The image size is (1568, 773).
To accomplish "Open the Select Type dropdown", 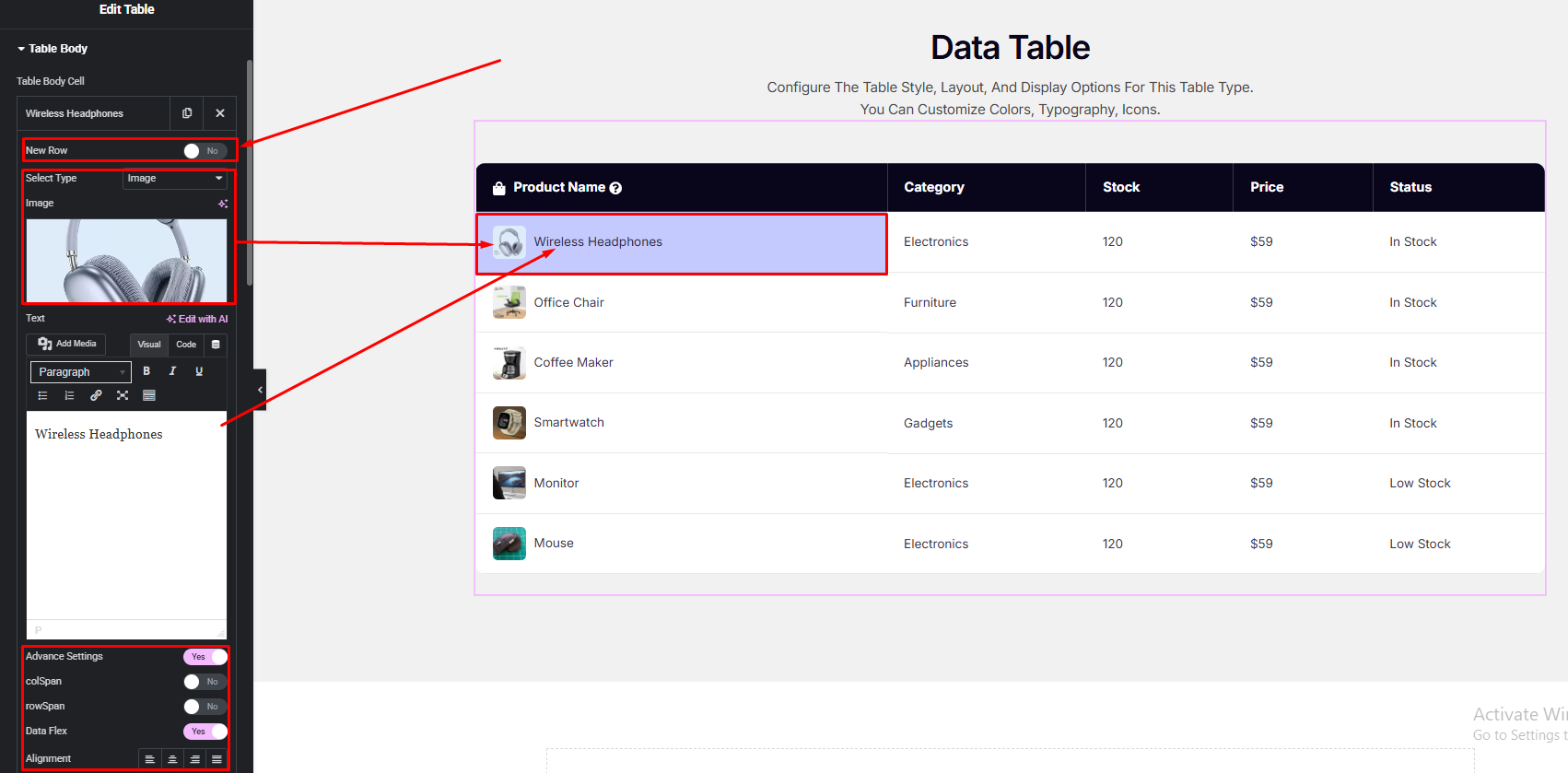I will [174, 179].
